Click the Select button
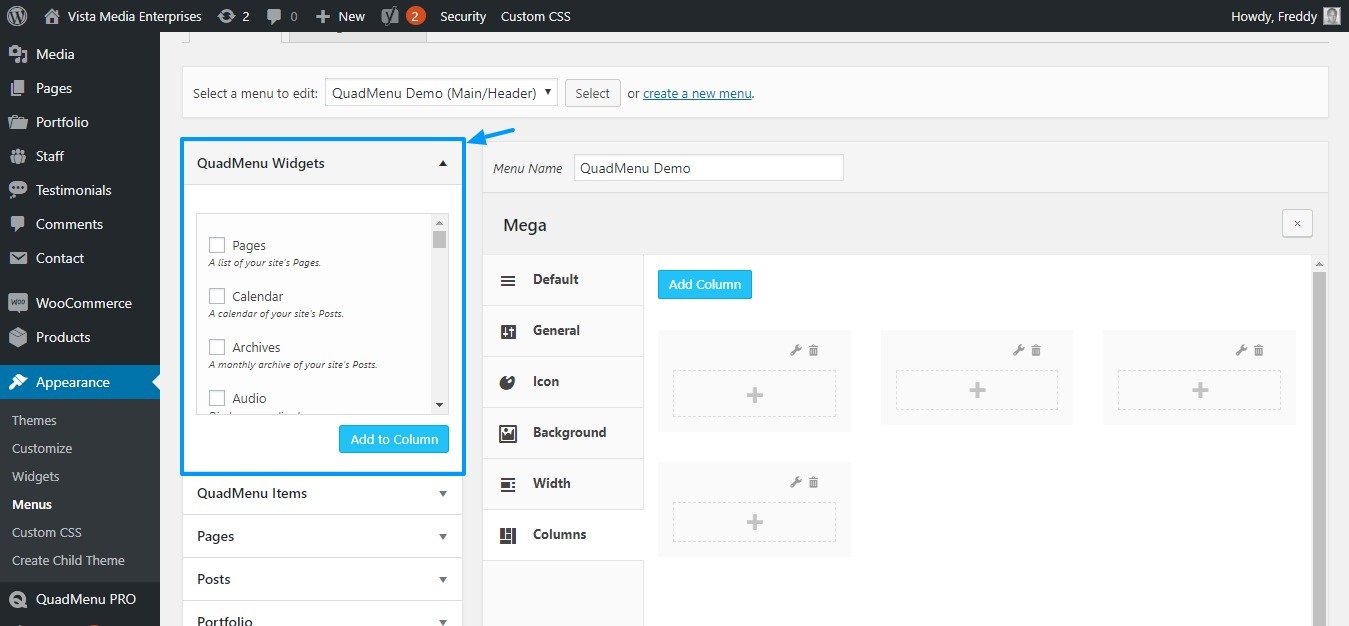This screenshot has height=626, width=1349. pyautogui.click(x=593, y=93)
